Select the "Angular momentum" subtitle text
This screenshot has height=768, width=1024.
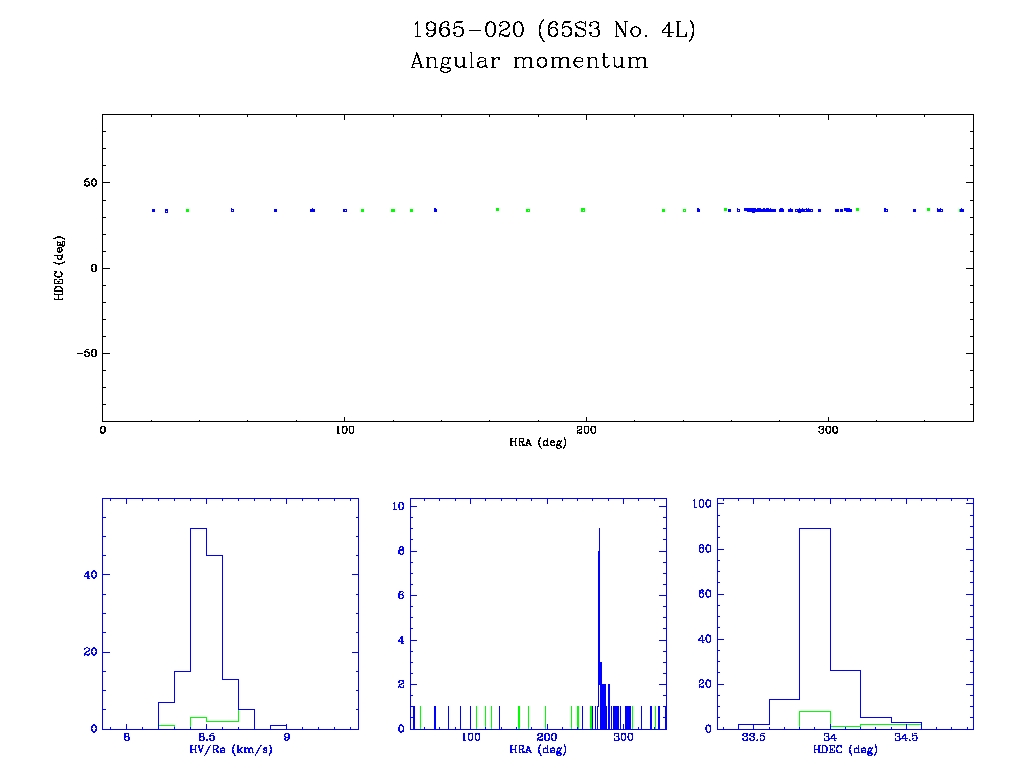tap(529, 62)
